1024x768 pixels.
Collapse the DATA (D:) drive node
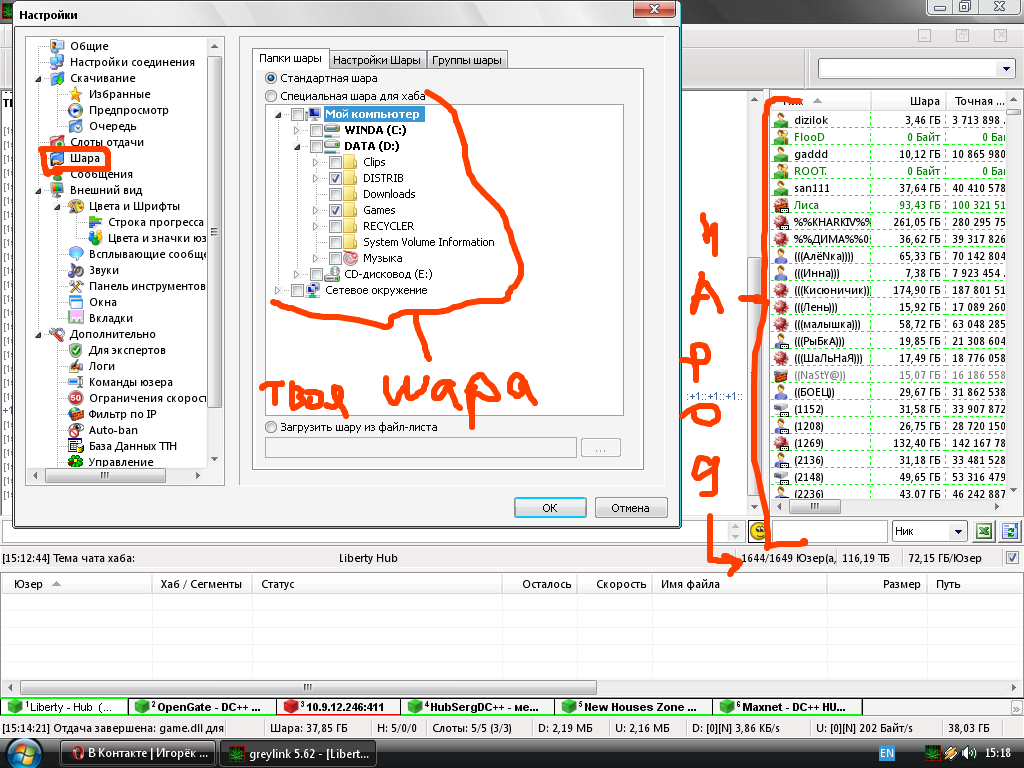tap(297, 146)
